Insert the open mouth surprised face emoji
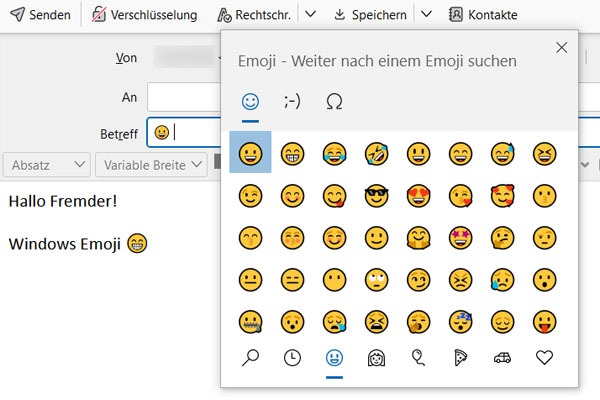Image resolution: width=600 pixels, height=400 pixels. (x=545, y=280)
